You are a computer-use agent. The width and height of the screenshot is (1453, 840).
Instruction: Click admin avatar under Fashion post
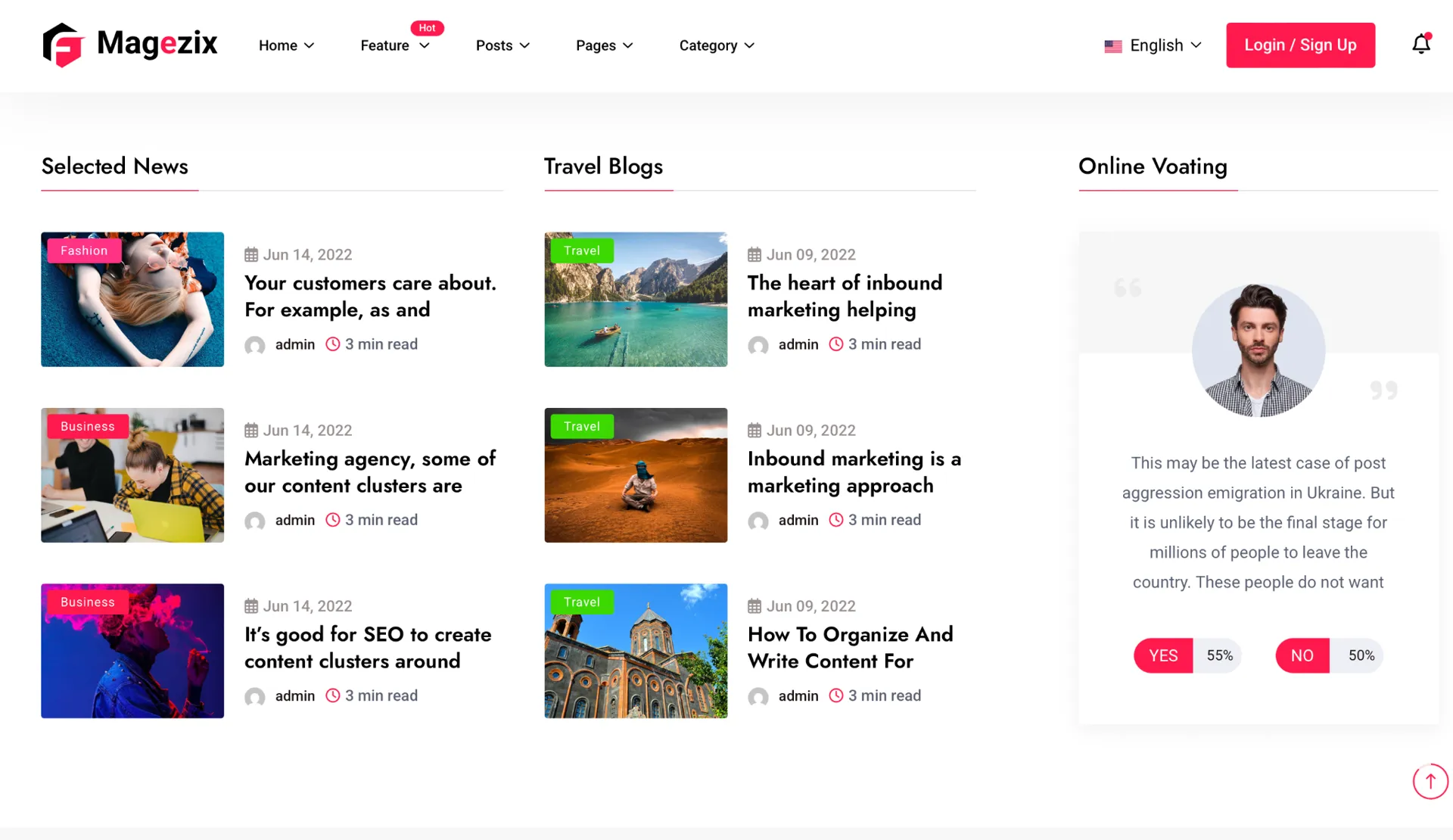tap(255, 345)
